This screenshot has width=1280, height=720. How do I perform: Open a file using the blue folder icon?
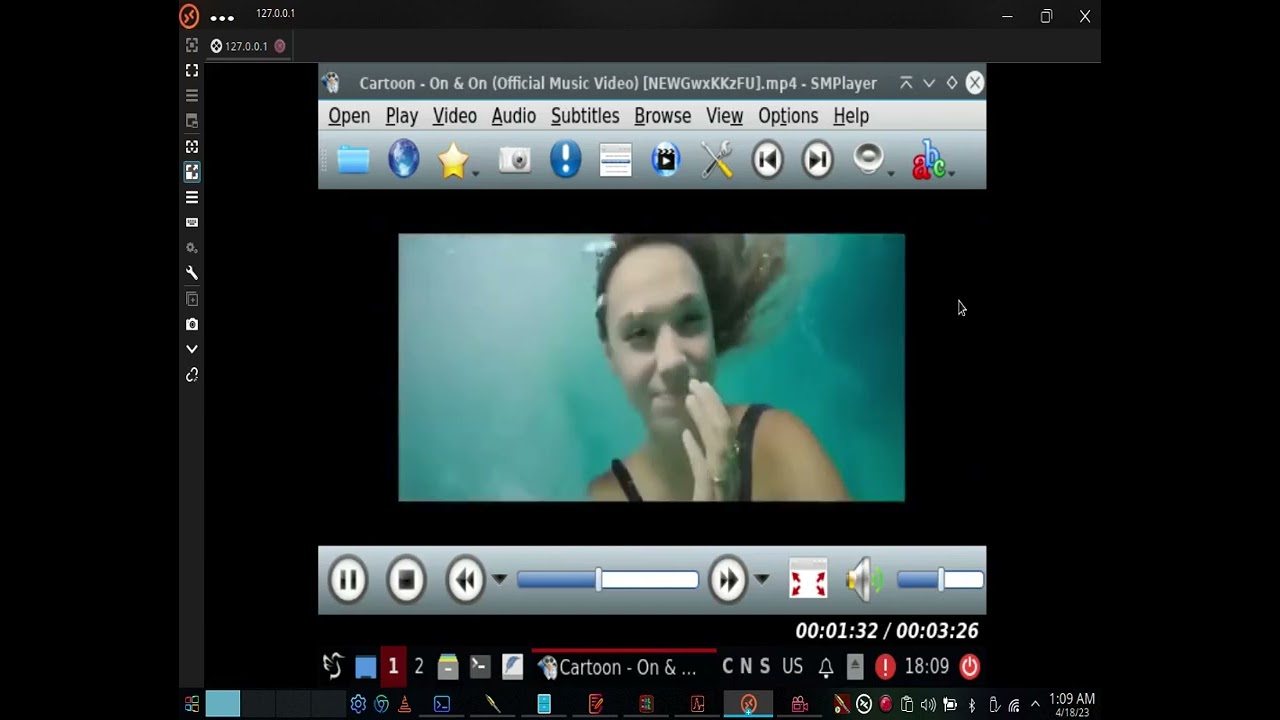coord(353,160)
